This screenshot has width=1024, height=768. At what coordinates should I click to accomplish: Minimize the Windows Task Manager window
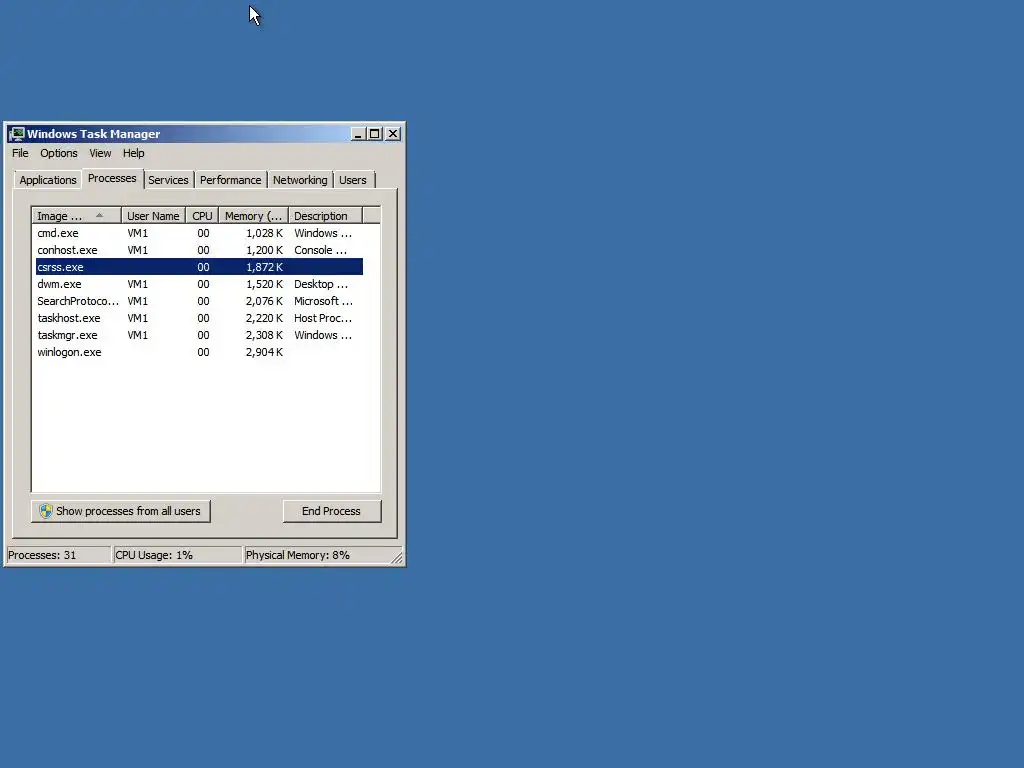[358, 134]
